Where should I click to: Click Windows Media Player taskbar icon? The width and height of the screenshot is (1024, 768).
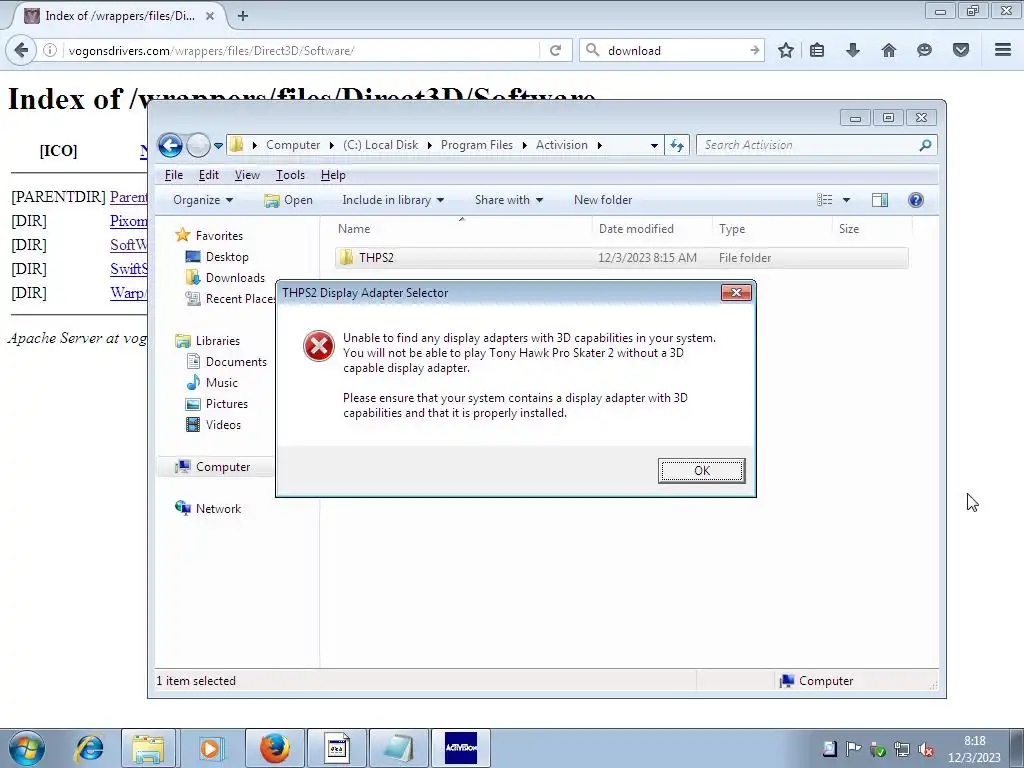click(x=210, y=748)
